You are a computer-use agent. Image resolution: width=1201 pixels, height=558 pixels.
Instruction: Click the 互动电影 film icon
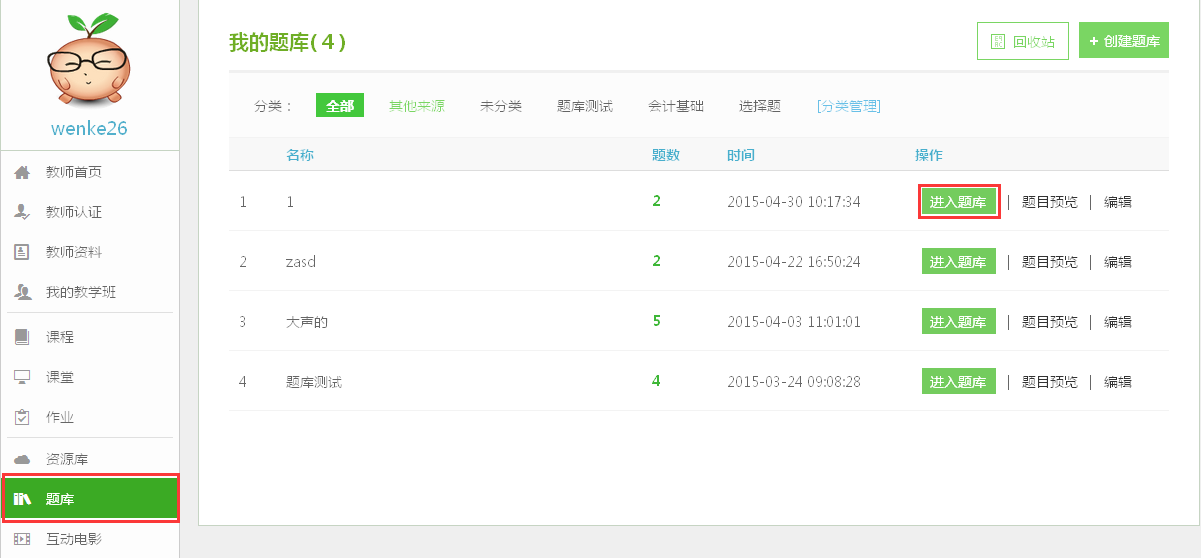22,539
